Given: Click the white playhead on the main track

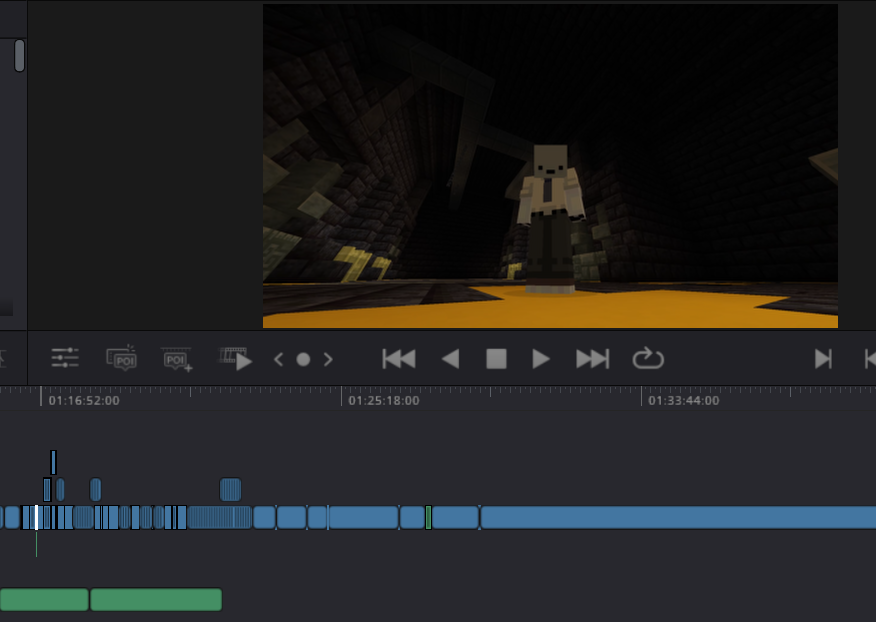Looking at the screenshot, I should [36, 517].
